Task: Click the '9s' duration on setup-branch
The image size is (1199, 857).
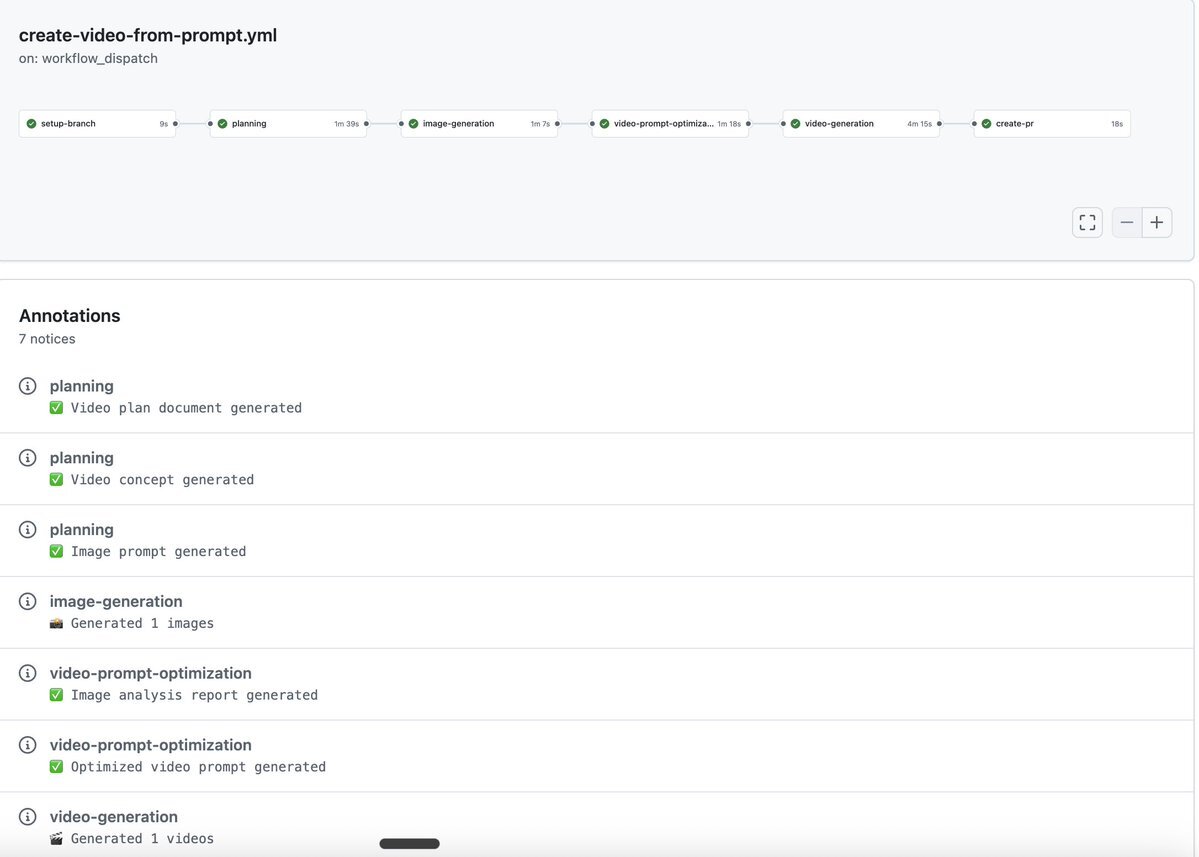Action: (x=164, y=124)
